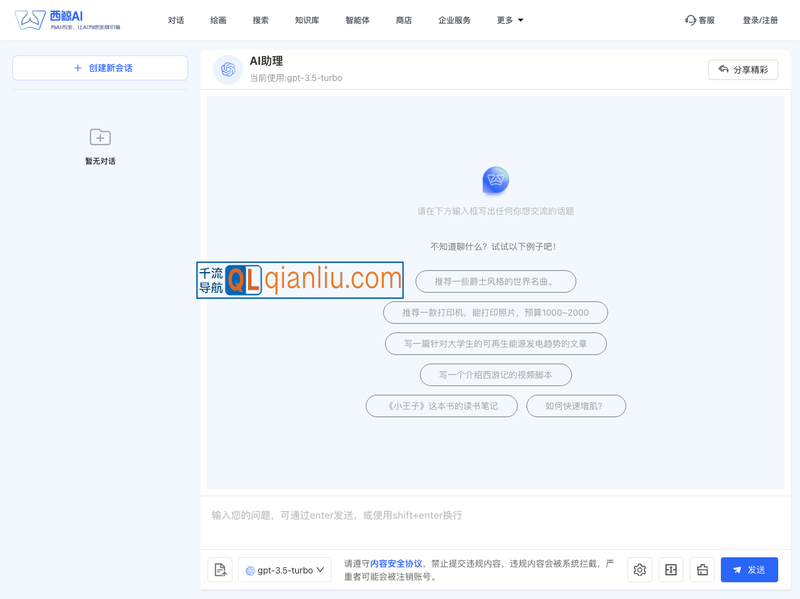Viewport: 800px width, 599px height.
Task: Click 登录/注册 to sign in
Action: click(x=760, y=20)
